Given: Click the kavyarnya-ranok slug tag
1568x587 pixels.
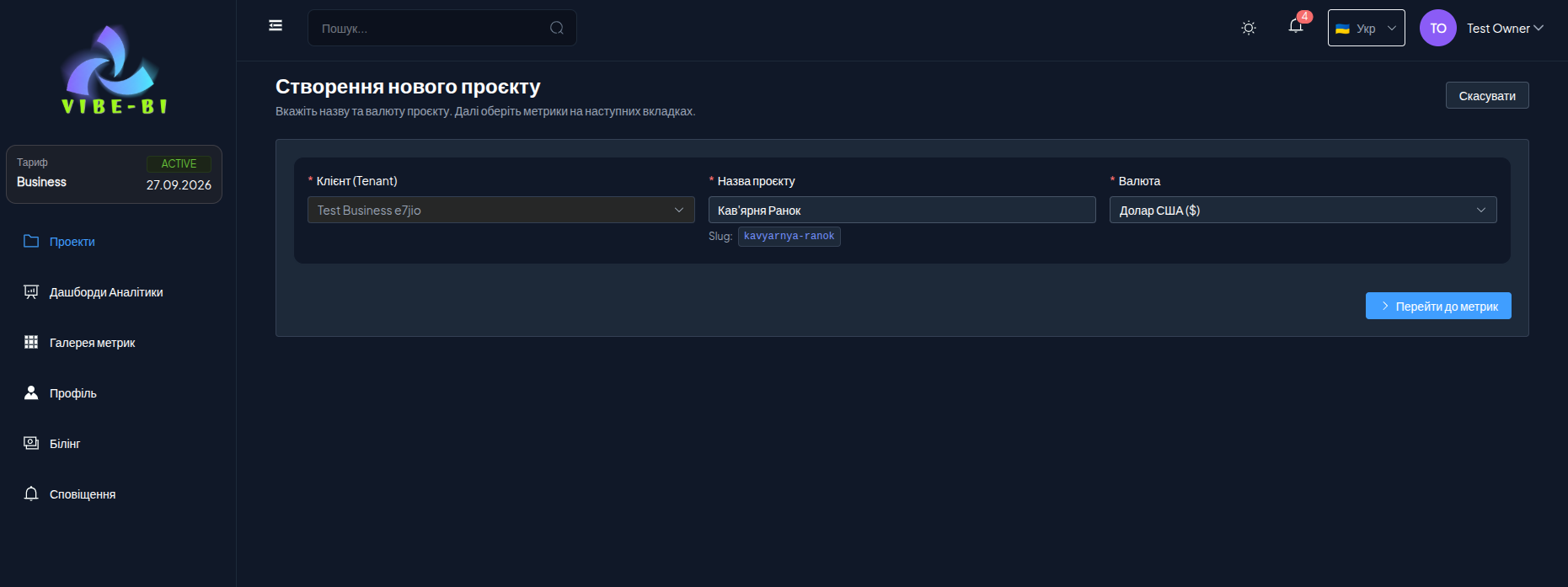Looking at the screenshot, I should pyautogui.click(x=789, y=236).
